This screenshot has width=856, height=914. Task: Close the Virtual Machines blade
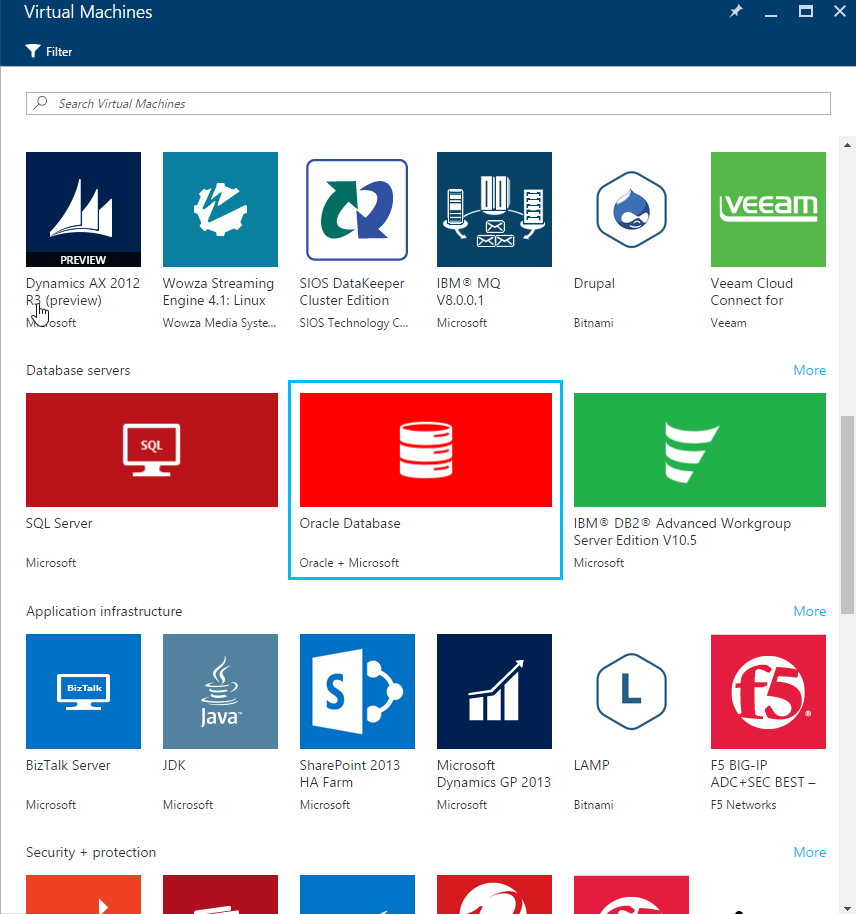(840, 11)
